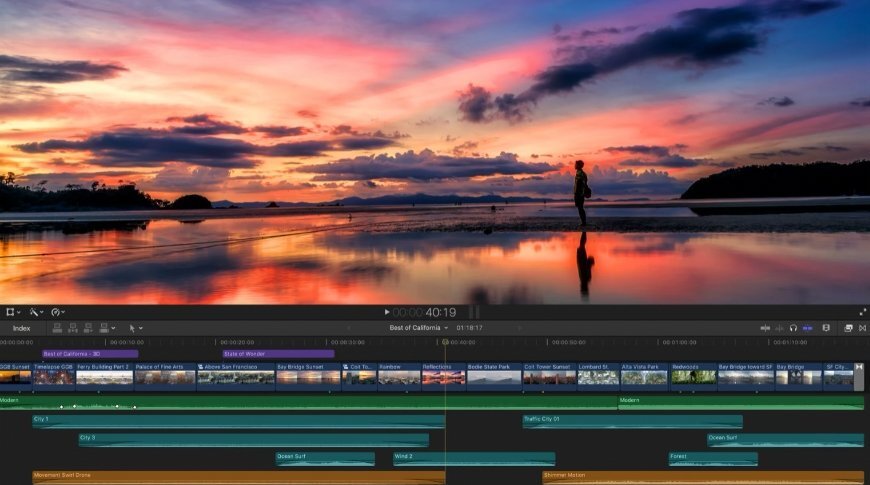Toggle timeline snapping
Image resolution: width=870 pixels, height=485 pixels.
(x=808, y=329)
